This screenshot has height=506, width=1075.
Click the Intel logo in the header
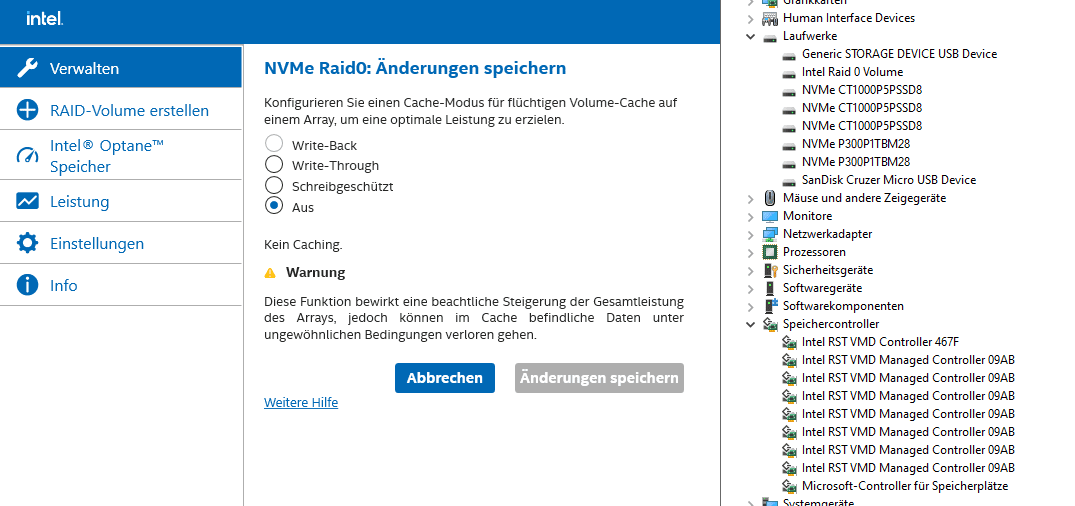pos(45,19)
